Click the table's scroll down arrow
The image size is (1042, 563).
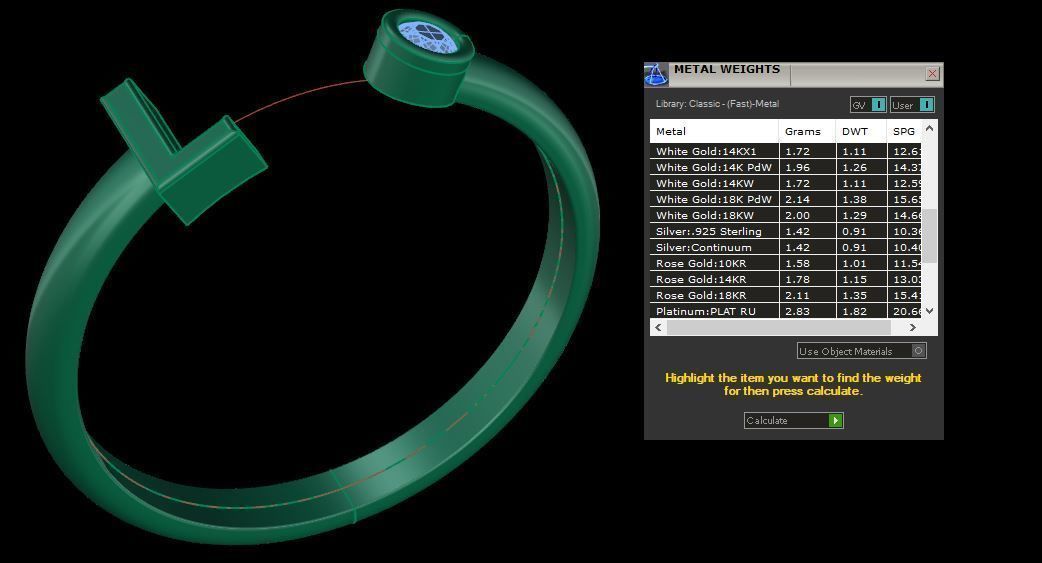pos(930,310)
